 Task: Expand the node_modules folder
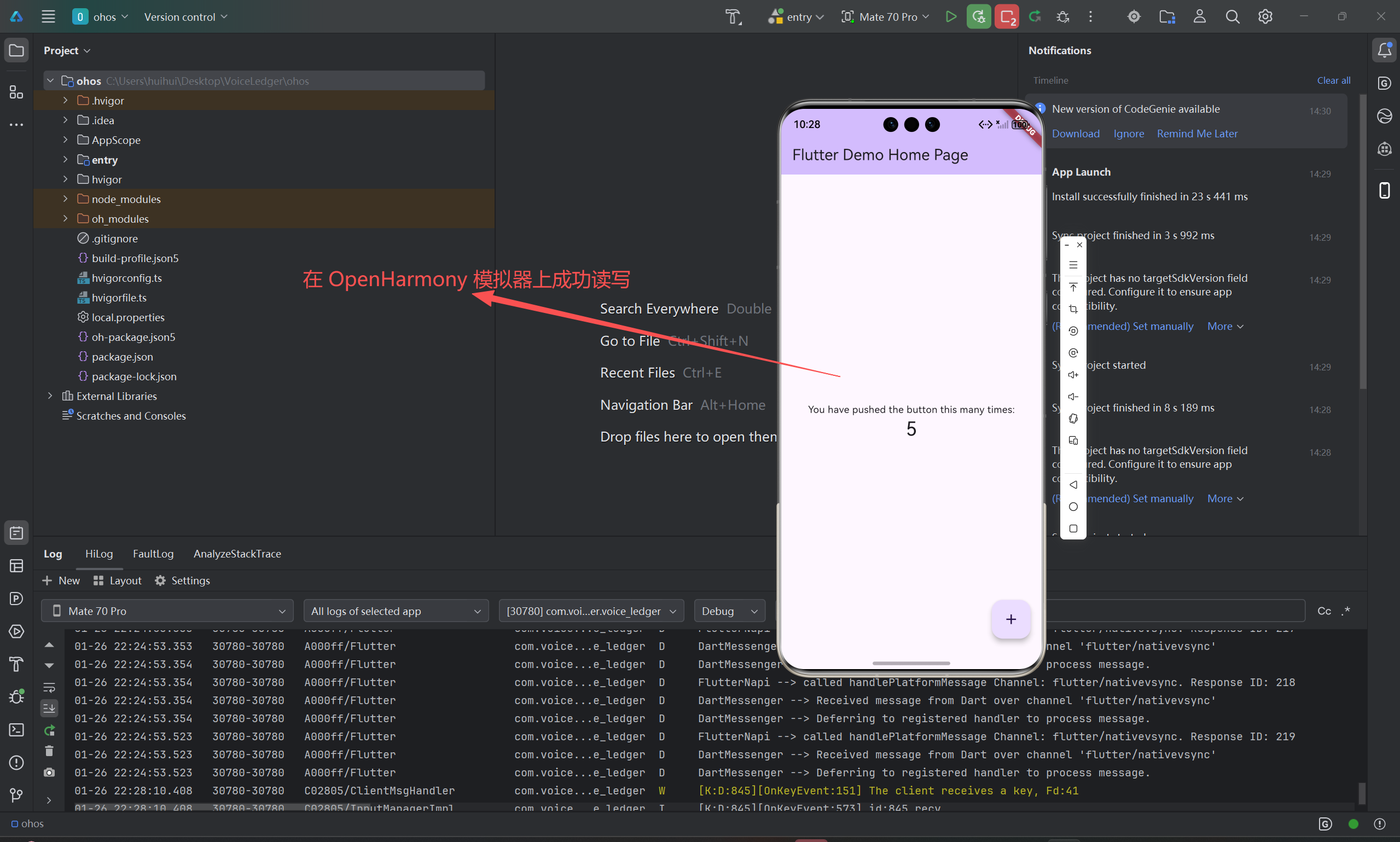click(65, 199)
